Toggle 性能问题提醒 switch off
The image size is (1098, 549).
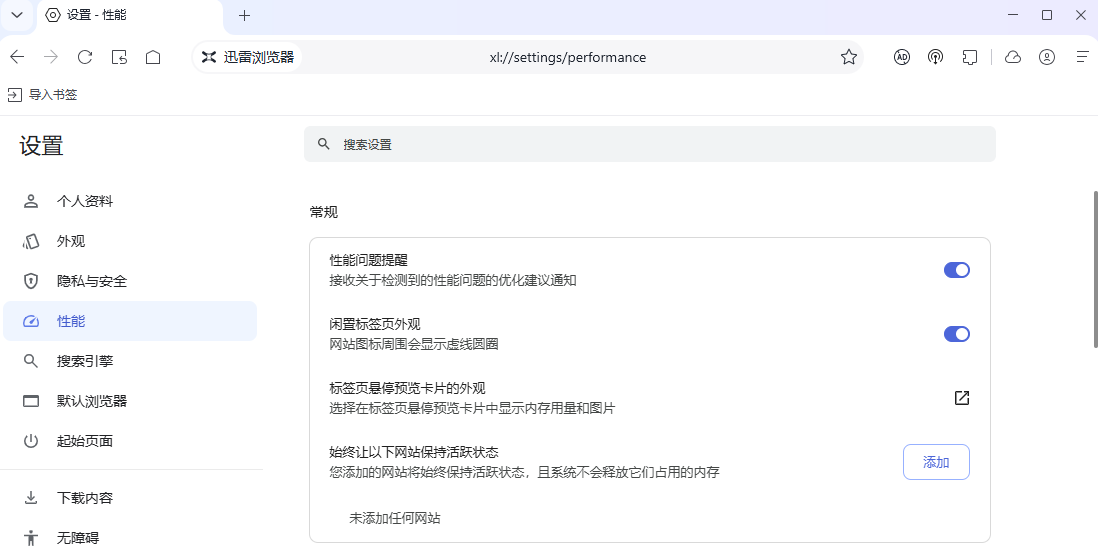click(957, 270)
